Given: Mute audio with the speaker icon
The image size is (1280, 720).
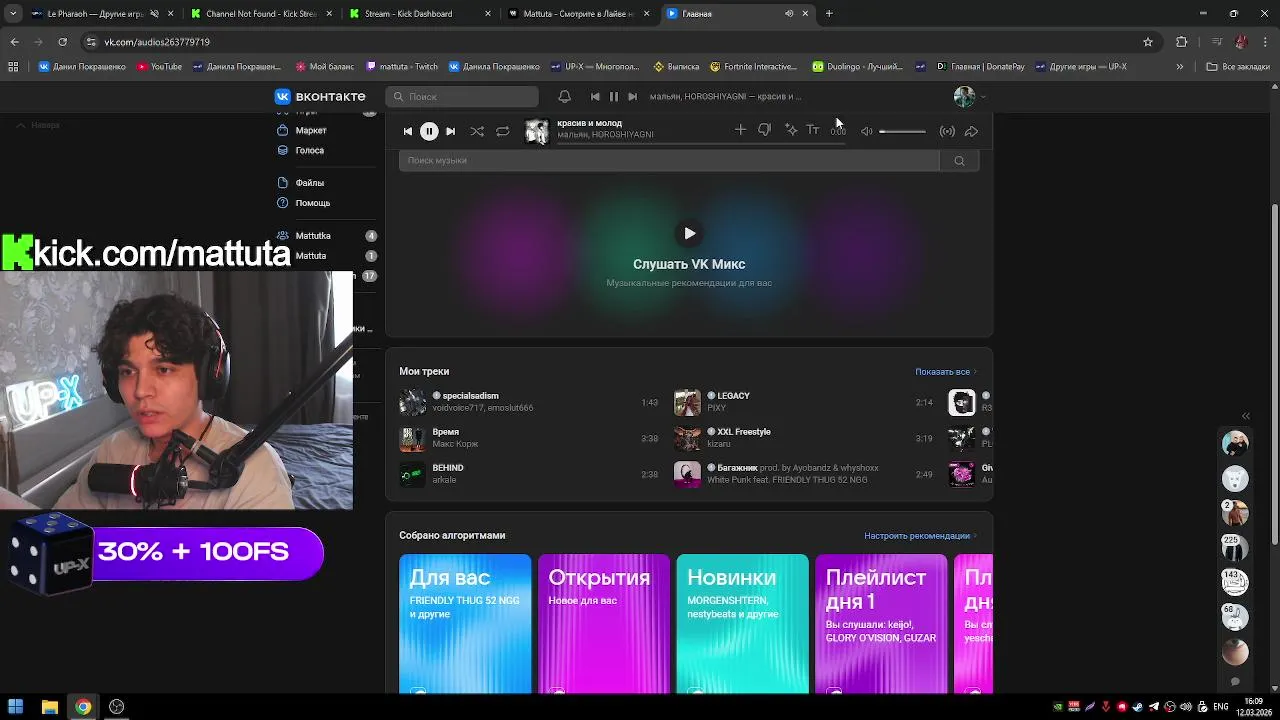Looking at the screenshot, I should coord(867,131).
